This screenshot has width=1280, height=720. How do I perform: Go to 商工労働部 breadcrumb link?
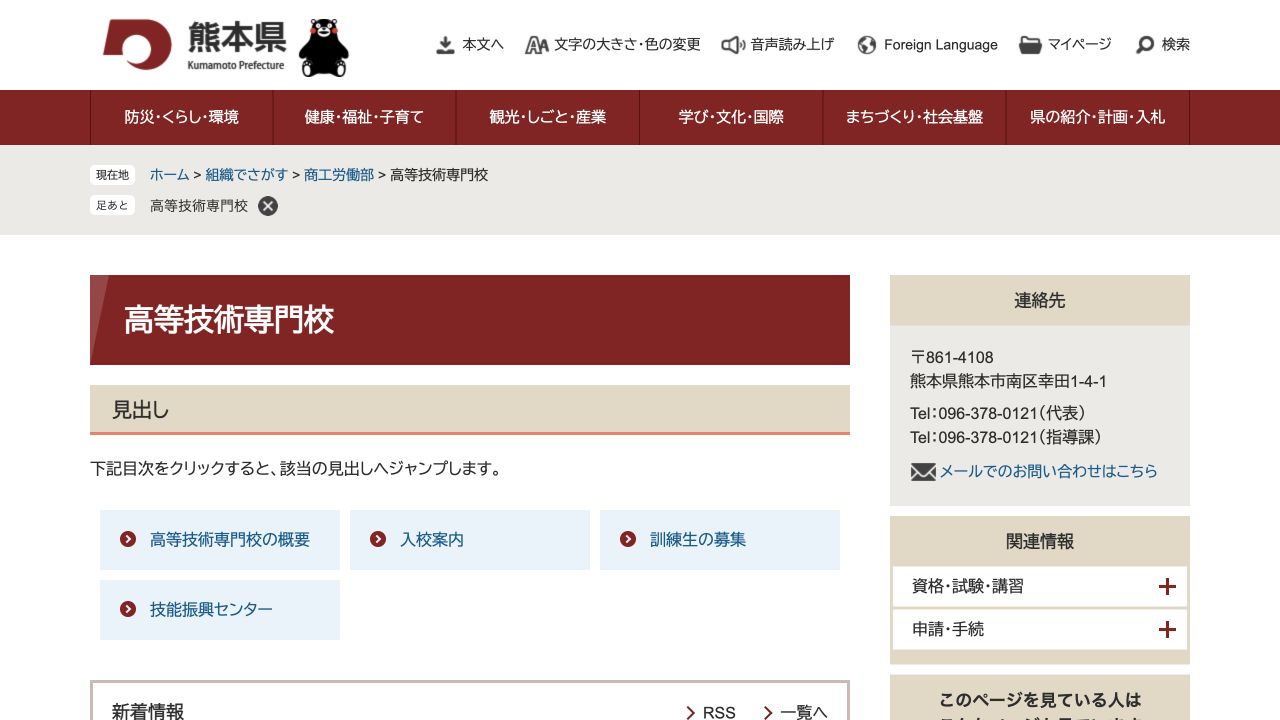click(339, 175)
